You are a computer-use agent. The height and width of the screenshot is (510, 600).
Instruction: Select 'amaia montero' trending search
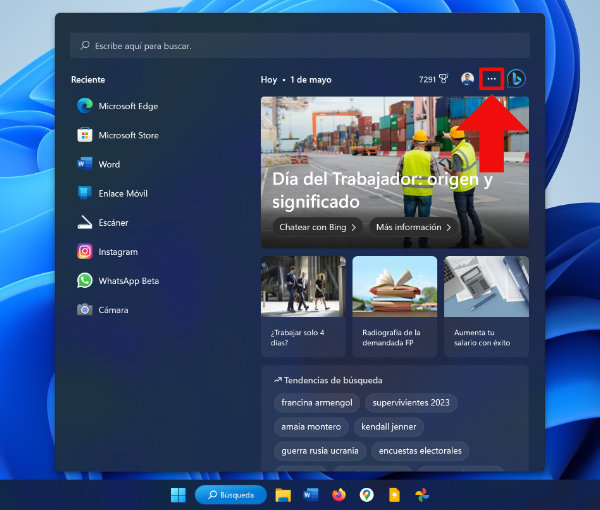[x=311, y=427]
